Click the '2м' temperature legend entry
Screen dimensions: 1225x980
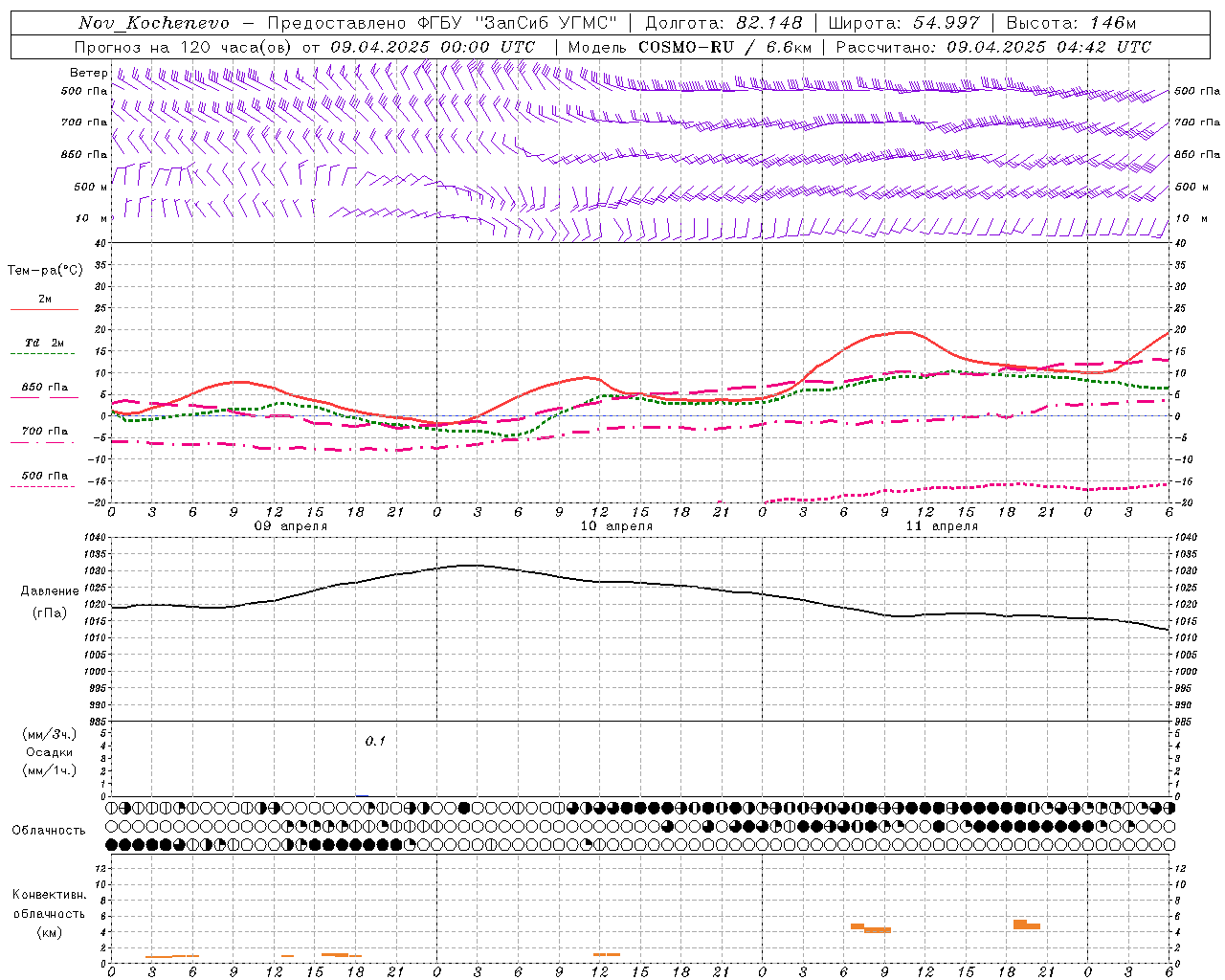click(x=45, y=299)
